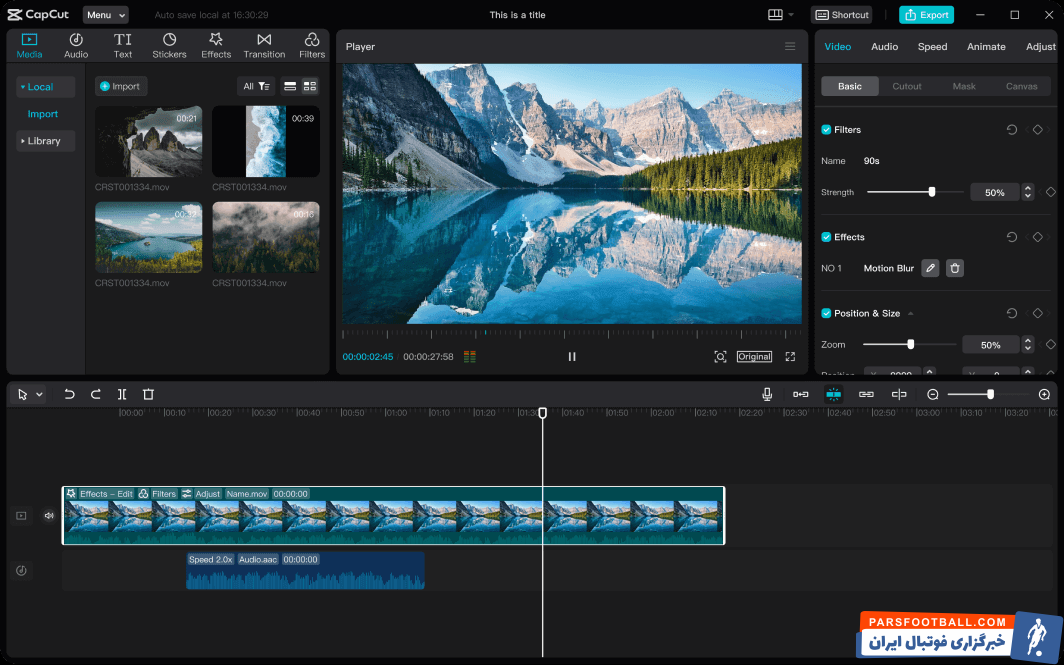Uncheck the Filters checkbox
The height and width of the screenshot is (665, 1064).
[x=826, y=130]
